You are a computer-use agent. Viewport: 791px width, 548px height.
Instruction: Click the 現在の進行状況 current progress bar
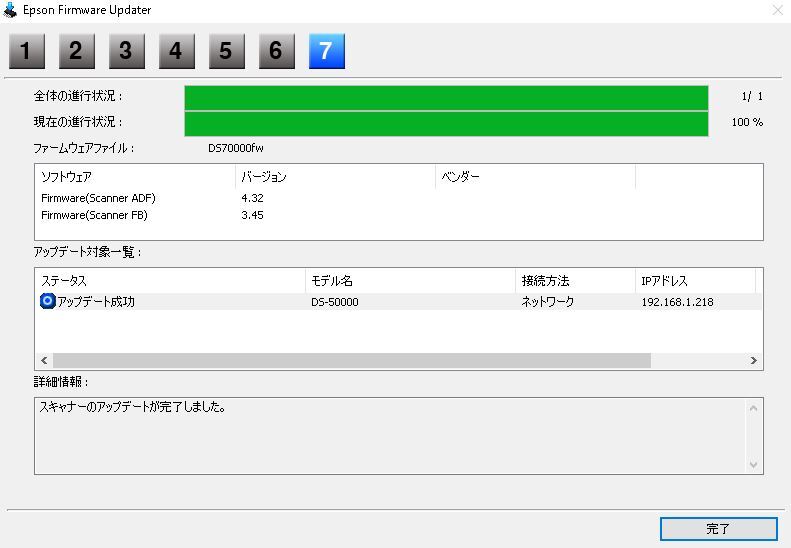pos(446,124)
